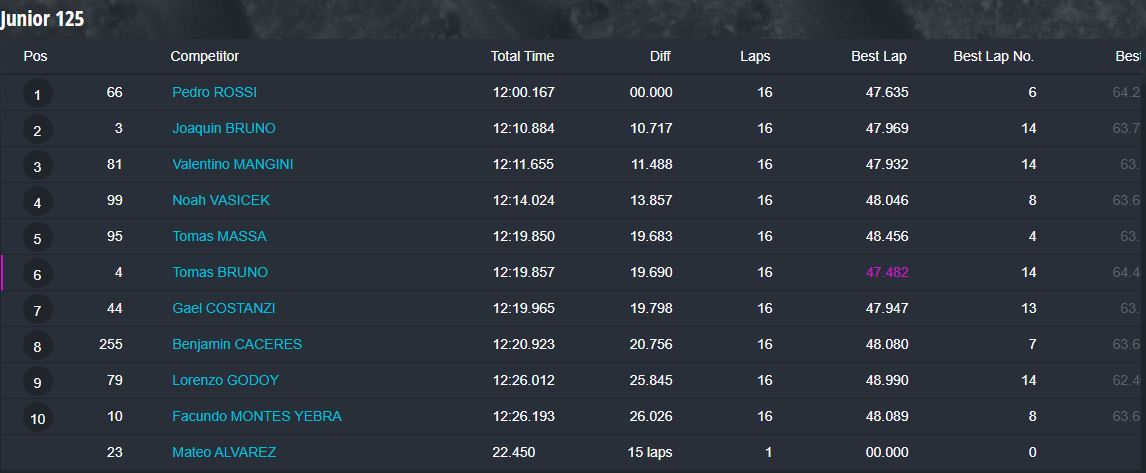Open Joaquin BRUNO competitor link
The height and width of the screenshot is (473, 1146).
coord(224,128)
